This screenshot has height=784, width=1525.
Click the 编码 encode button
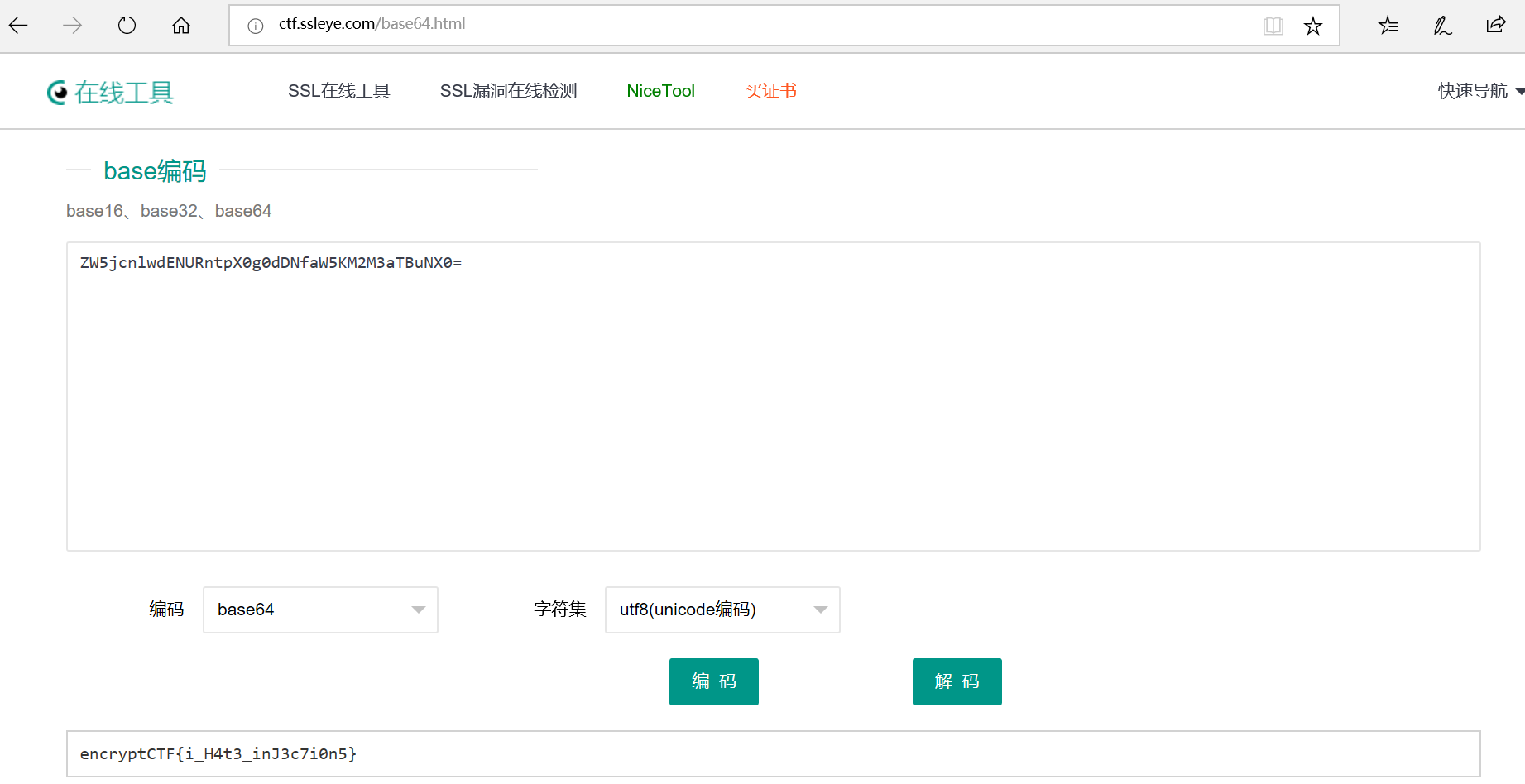coord(713,681)
